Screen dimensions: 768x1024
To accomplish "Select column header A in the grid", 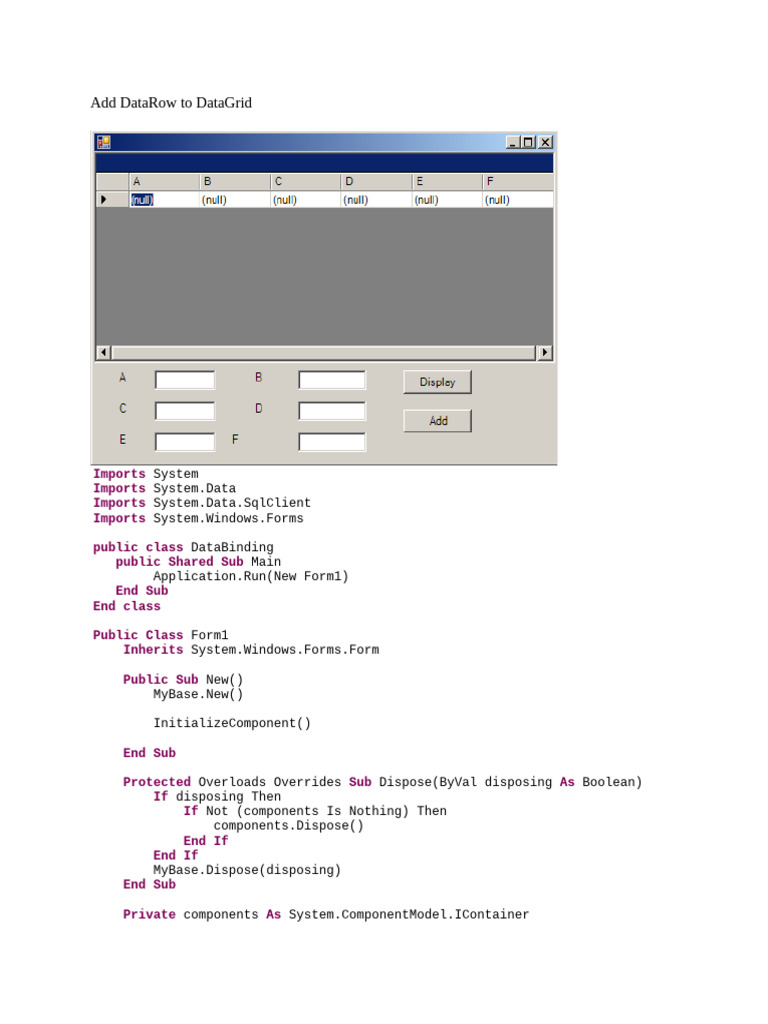I will tap(164, 182).
